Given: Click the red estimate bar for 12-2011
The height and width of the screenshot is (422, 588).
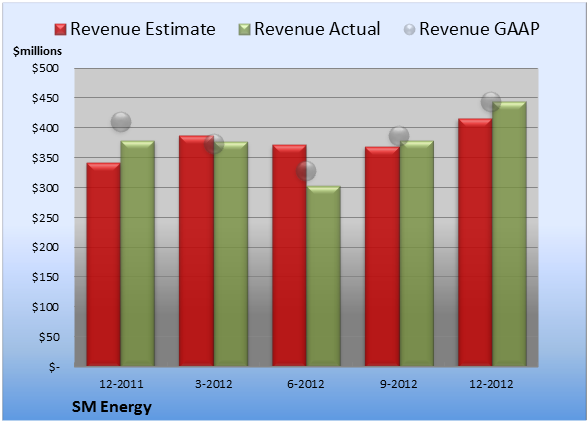Looking at the screenshot, I should (104, 264).
